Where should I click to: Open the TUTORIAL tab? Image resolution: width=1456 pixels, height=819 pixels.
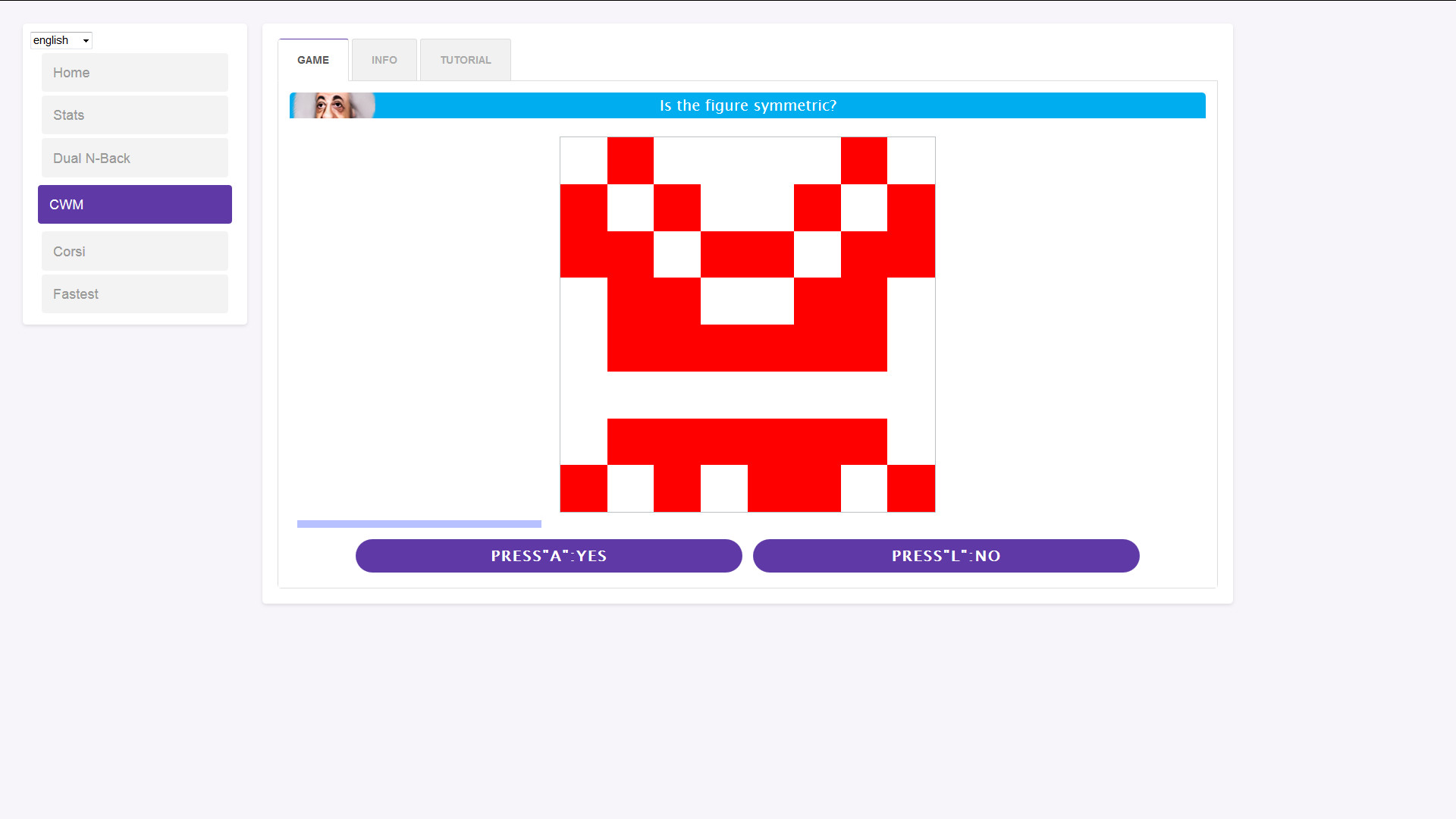tap(466, 60)
